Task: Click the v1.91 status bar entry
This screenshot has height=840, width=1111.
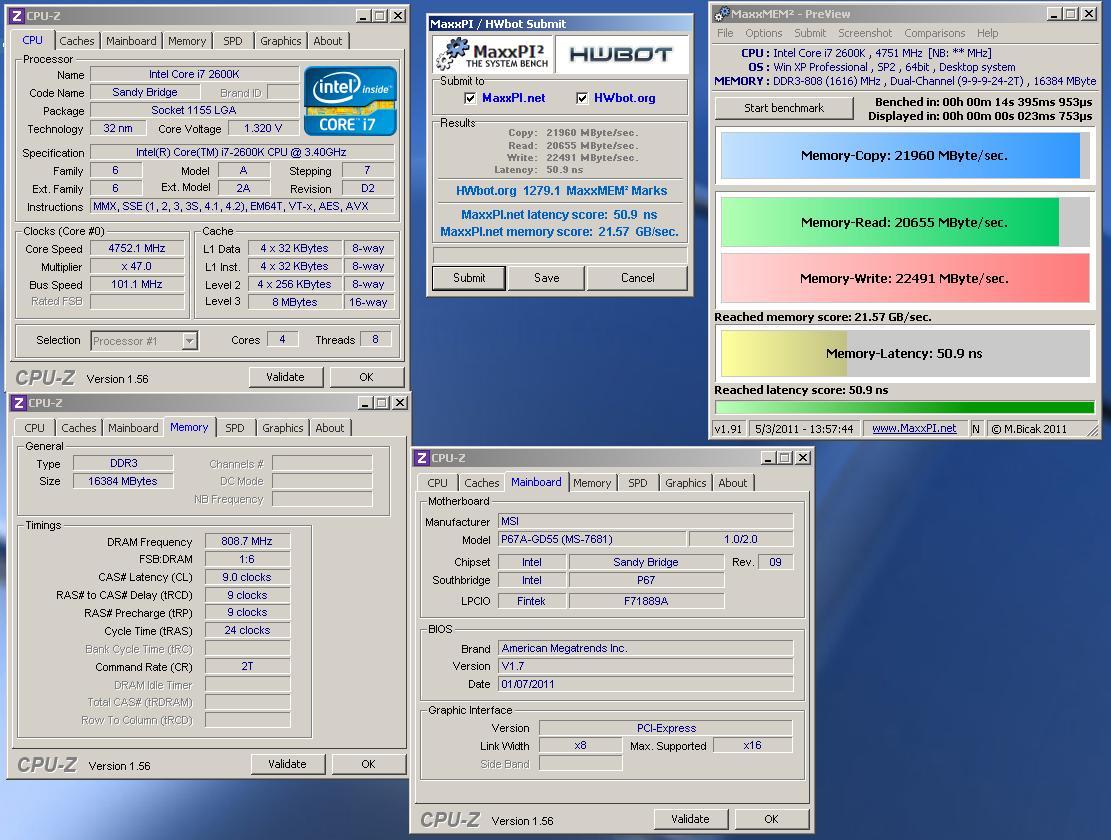Action: [x=728, y=428]
